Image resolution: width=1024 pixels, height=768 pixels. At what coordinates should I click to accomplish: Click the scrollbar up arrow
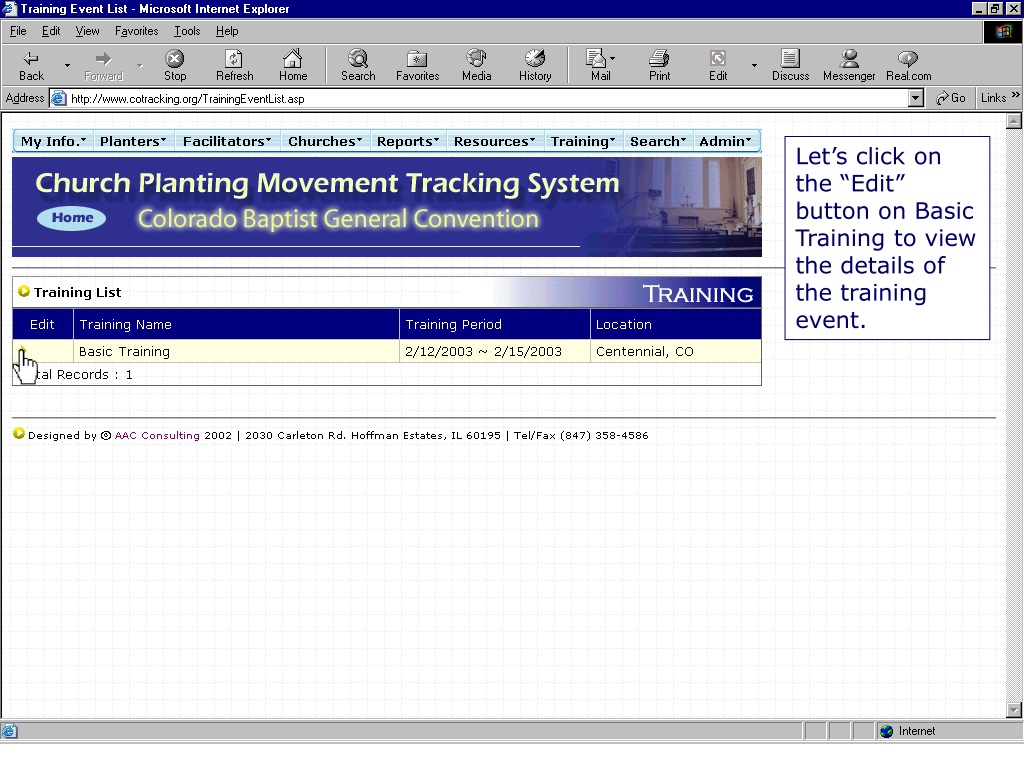pyautogui.click(x=1014, y=121)
